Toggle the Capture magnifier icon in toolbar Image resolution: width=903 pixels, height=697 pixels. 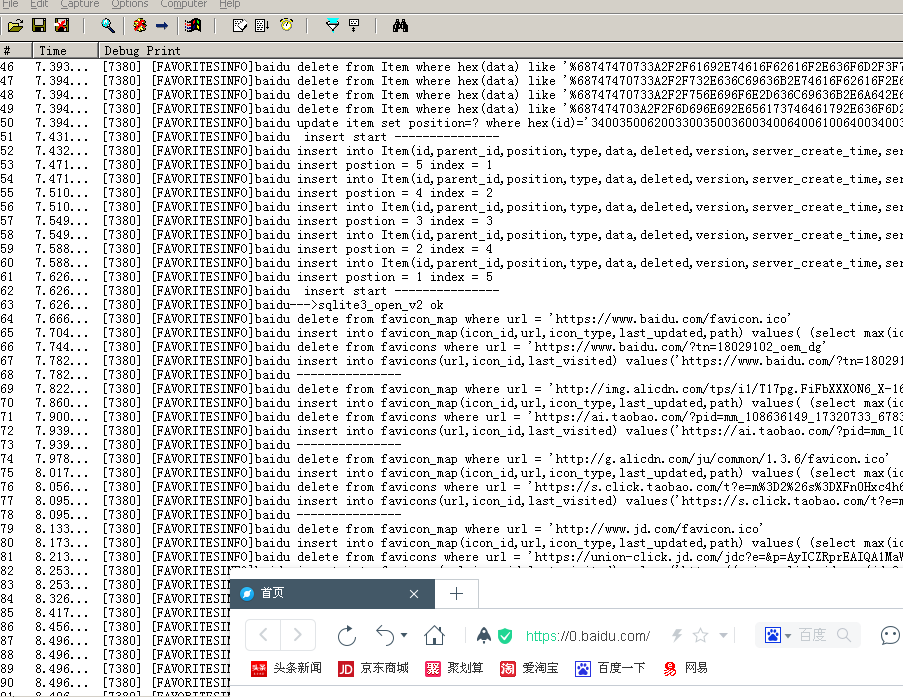(108, 25)
